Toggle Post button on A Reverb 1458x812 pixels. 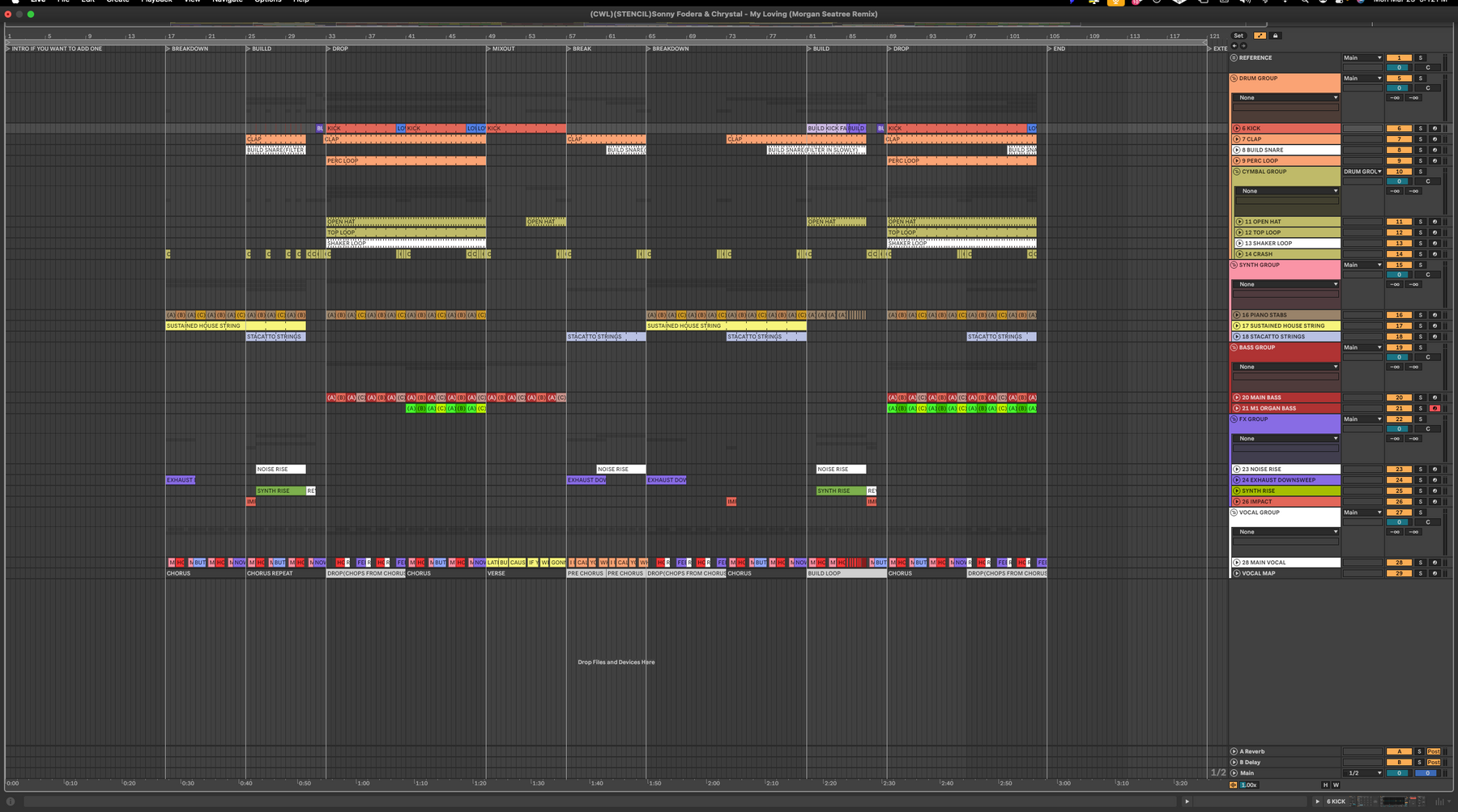pos(1434,751)
